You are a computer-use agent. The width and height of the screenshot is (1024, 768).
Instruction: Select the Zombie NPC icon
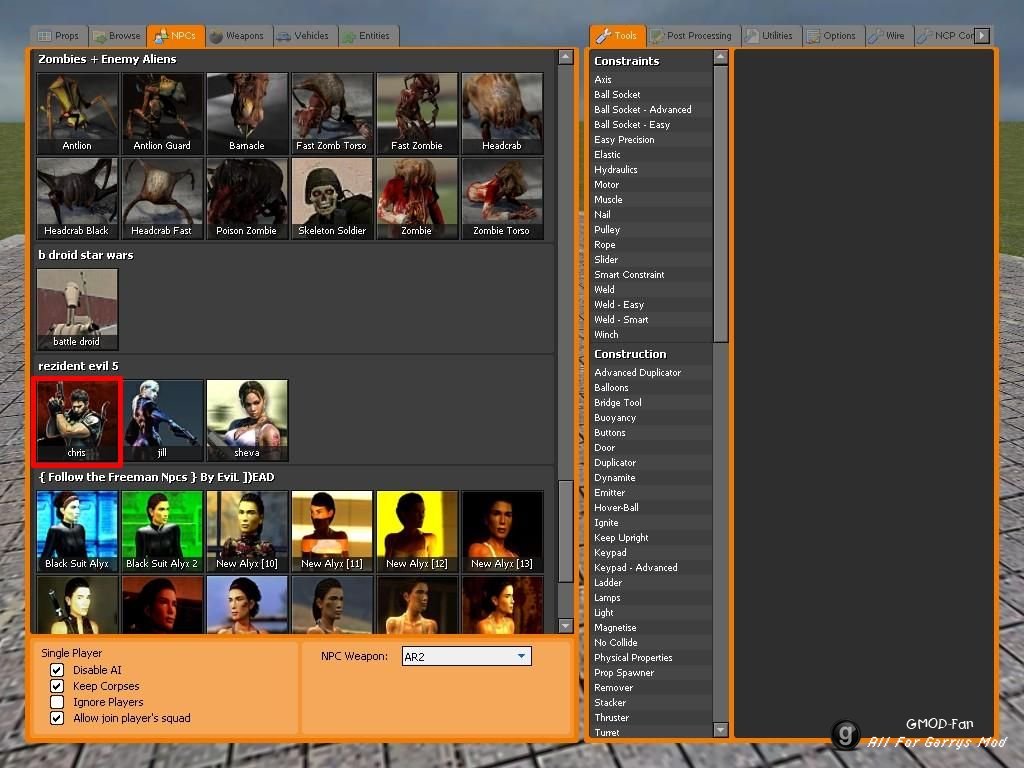[417, 198]
